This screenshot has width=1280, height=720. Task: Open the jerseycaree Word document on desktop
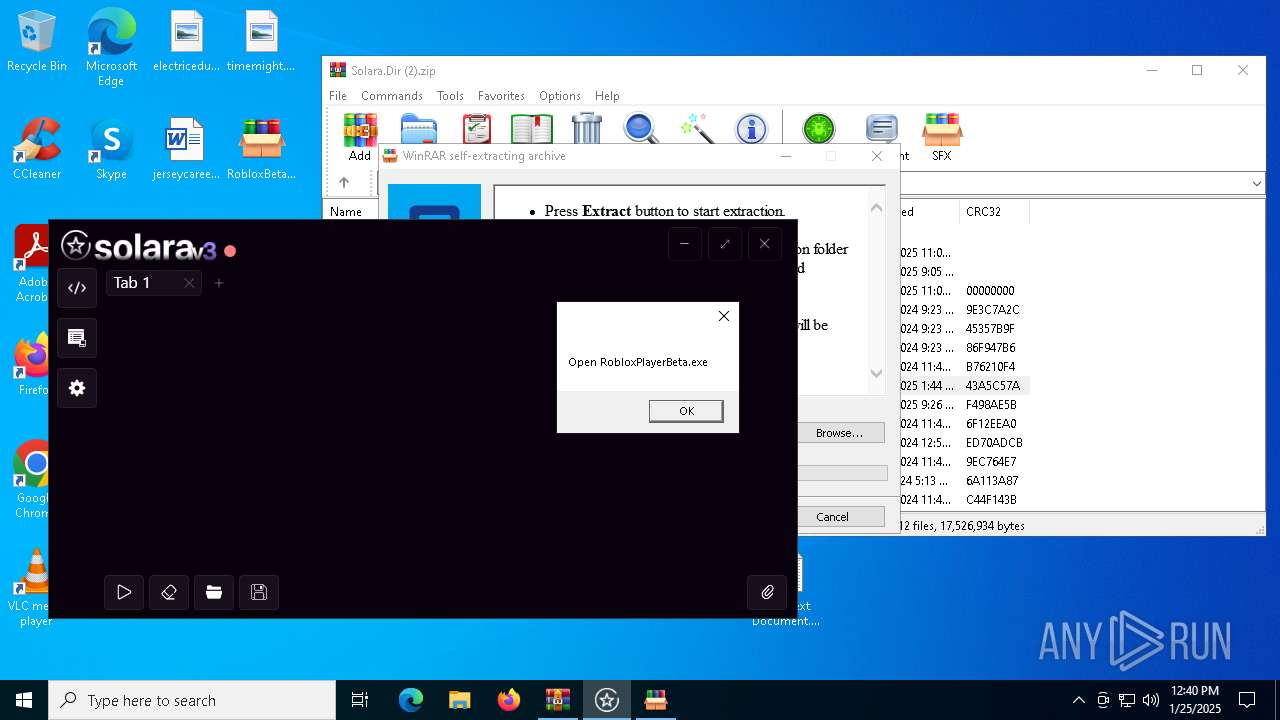pos(185,149)
